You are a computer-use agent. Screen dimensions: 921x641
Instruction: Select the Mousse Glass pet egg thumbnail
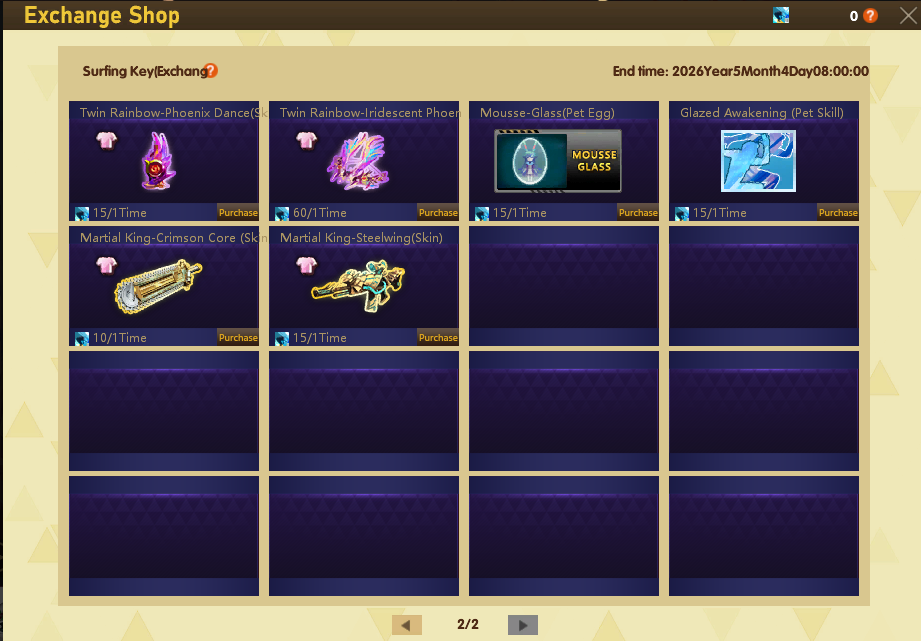click(x=558, y=161)
